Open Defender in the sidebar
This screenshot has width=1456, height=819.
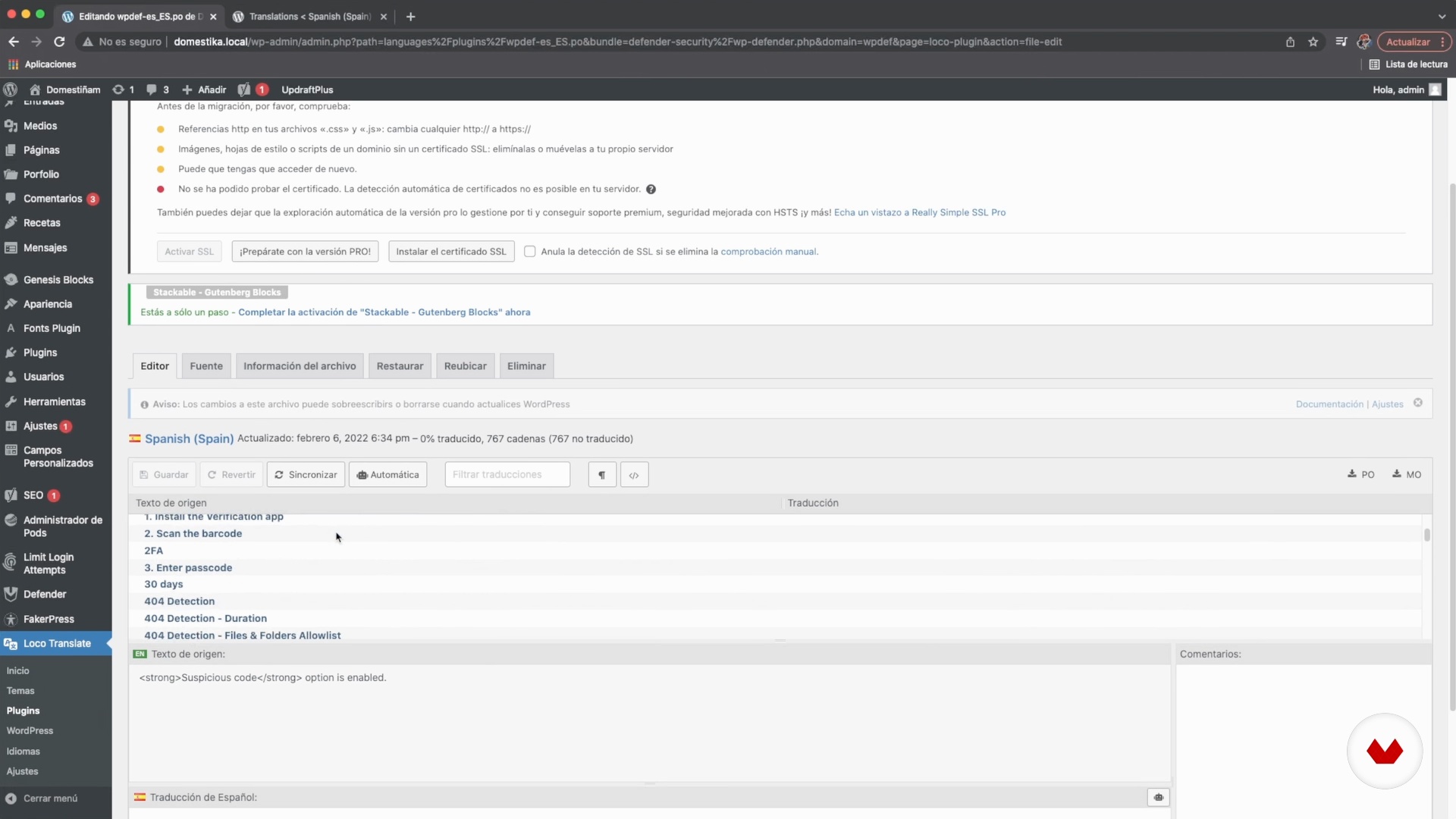[45, 595]
